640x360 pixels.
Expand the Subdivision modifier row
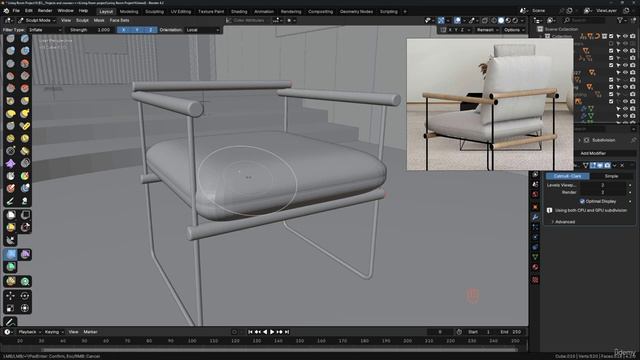click(x=579, y=140)
